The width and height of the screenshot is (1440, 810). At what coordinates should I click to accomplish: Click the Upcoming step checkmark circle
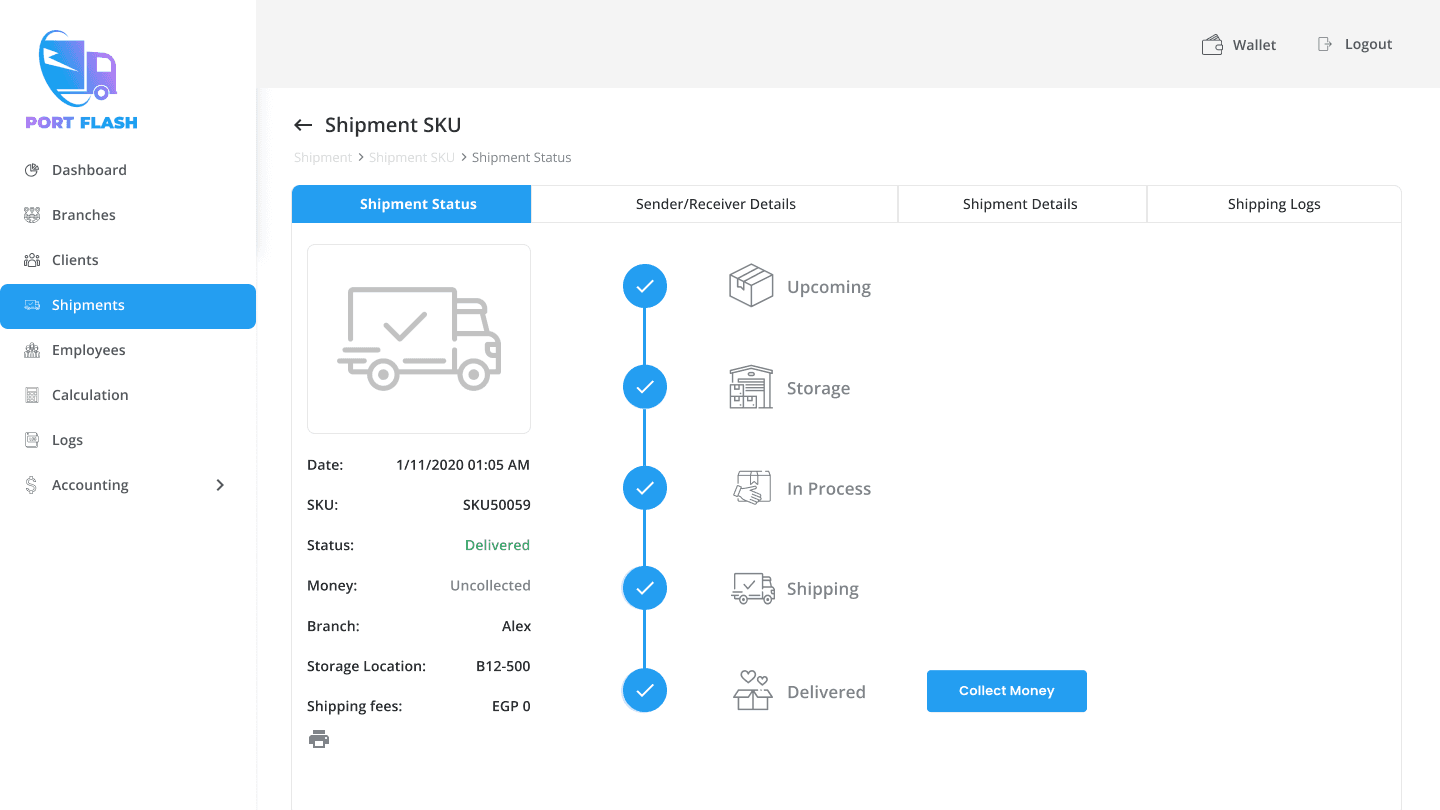tap(645, 286)
